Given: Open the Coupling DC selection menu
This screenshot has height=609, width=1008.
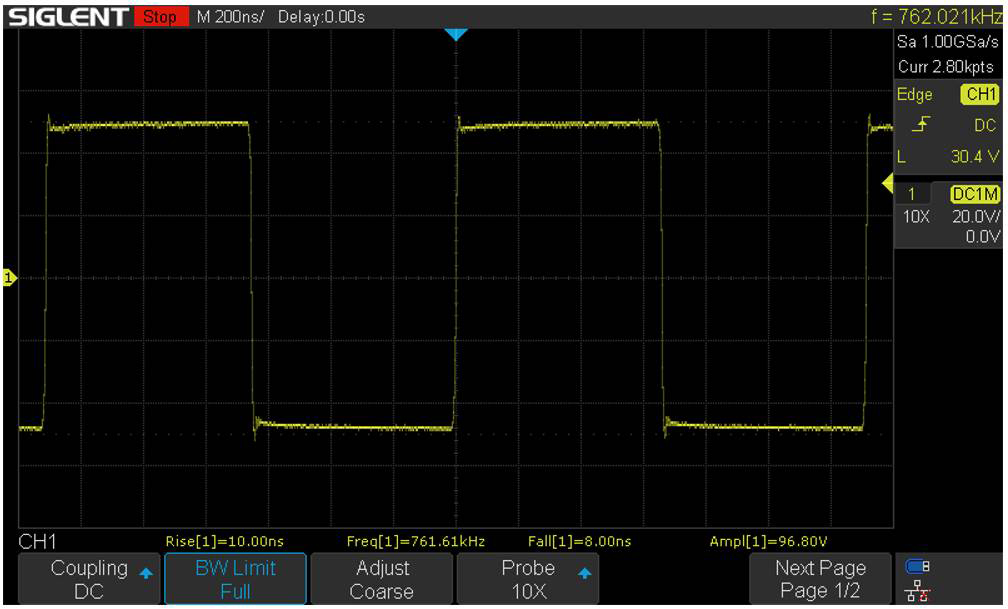Looking at the screenshot, I should pyautogui.click(x=89, y=579).
